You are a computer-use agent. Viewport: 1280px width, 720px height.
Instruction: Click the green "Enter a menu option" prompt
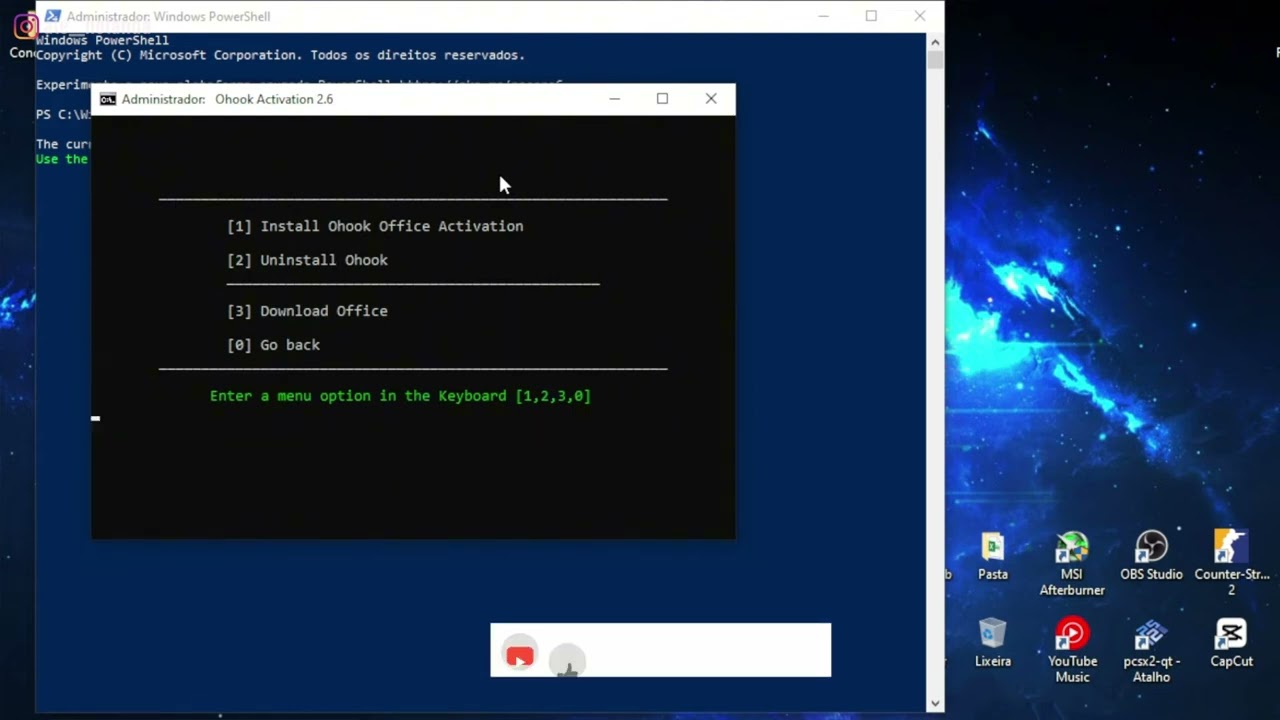(400, 396)
